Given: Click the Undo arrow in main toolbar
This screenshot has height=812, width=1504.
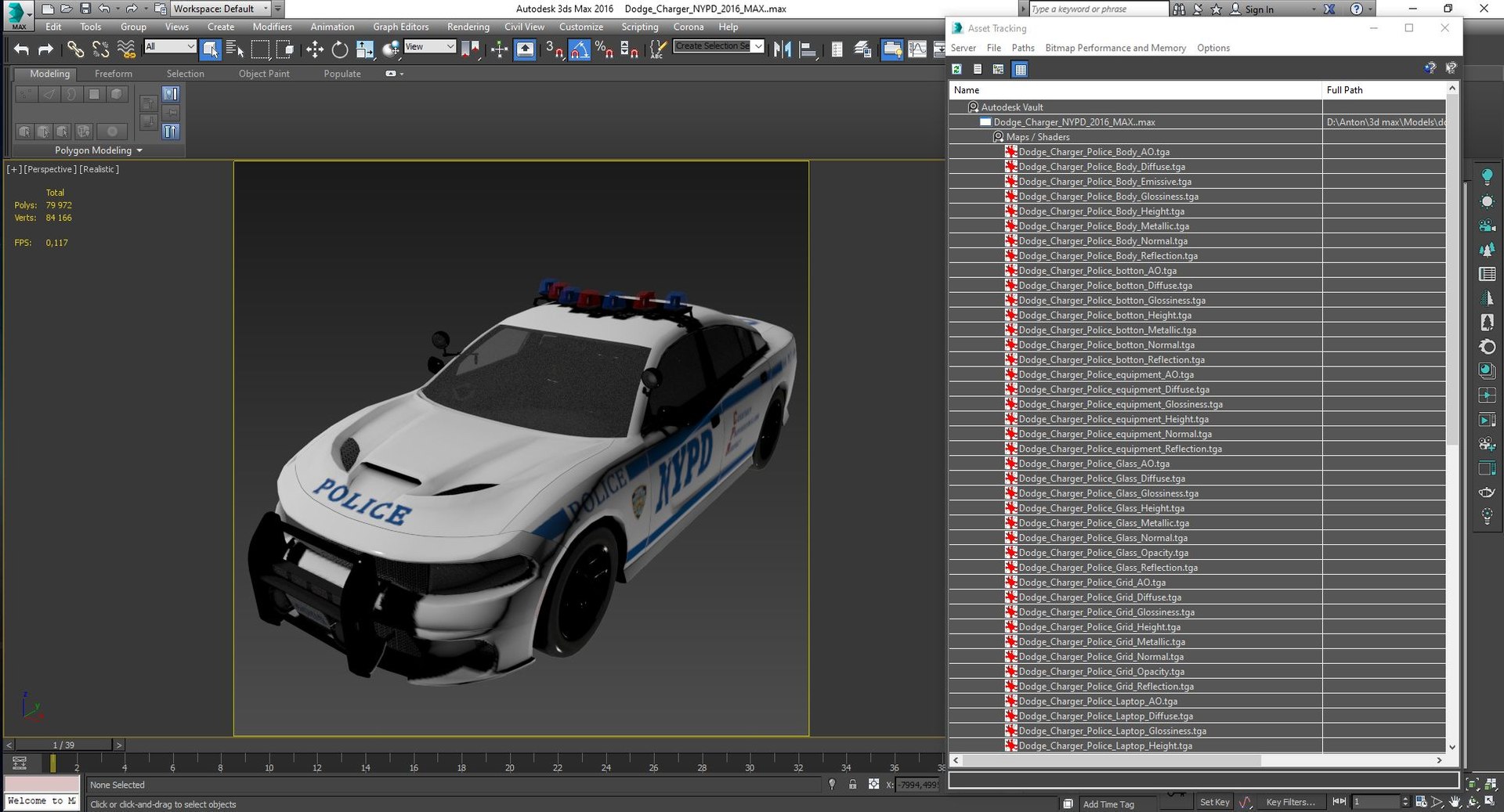Looking at the screenshot, I should (x=21, y=49).
